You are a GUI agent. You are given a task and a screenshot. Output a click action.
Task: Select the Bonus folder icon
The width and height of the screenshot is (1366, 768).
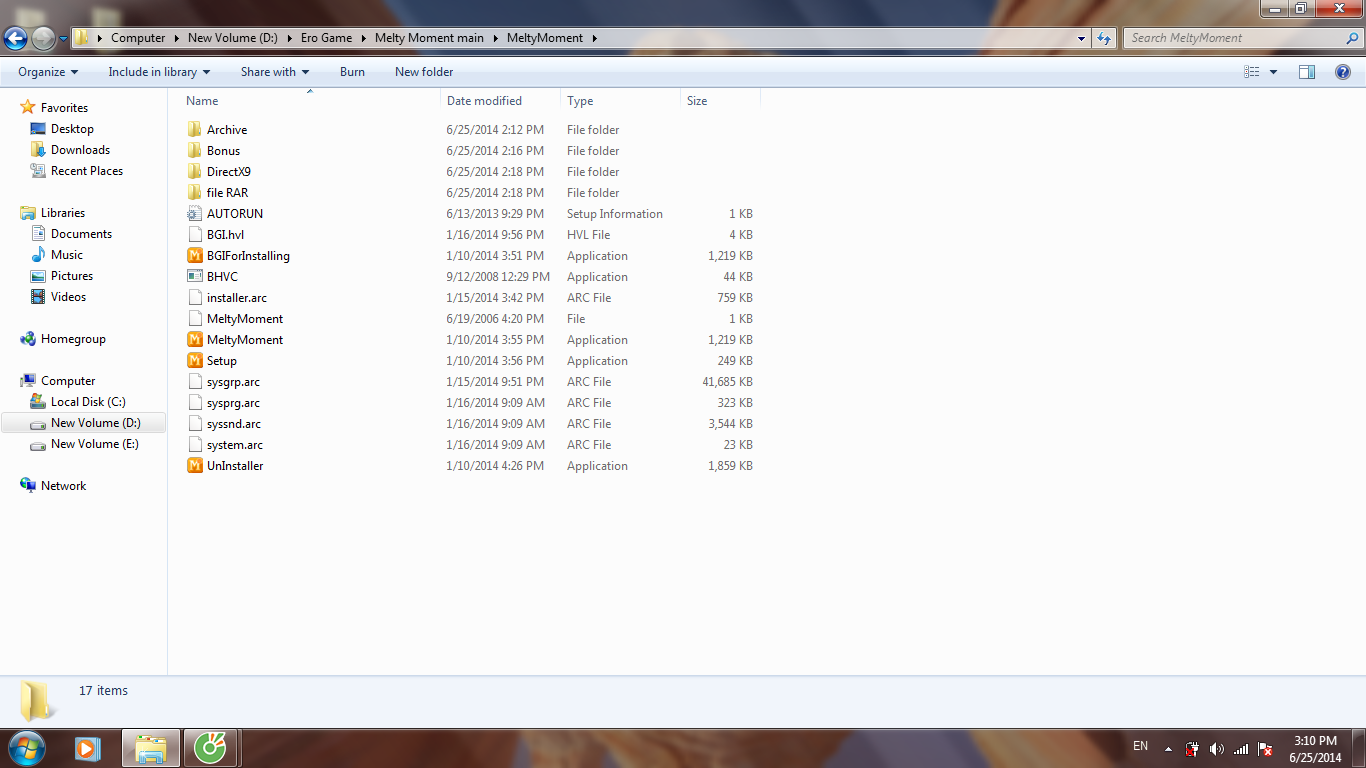(195, 151)
